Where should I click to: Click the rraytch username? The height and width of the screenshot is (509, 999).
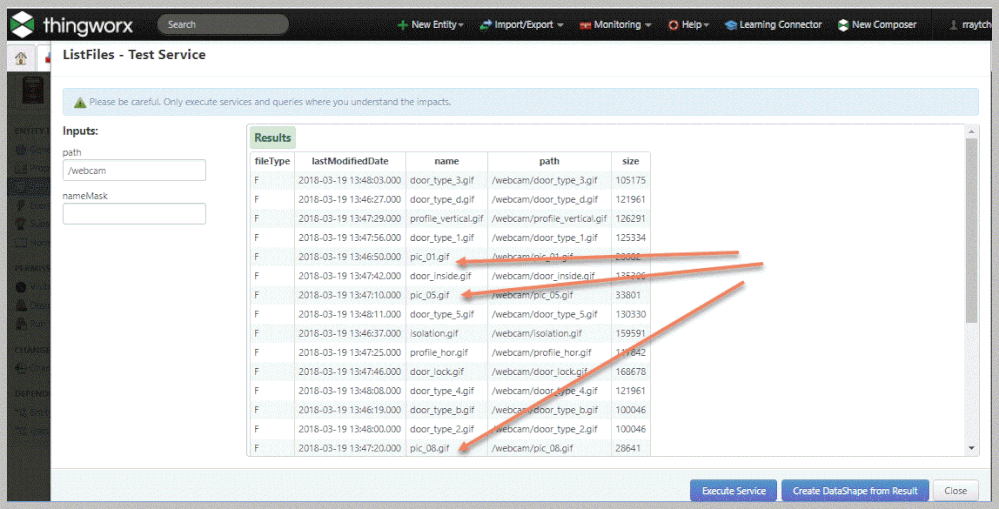(x=977, y=25)
